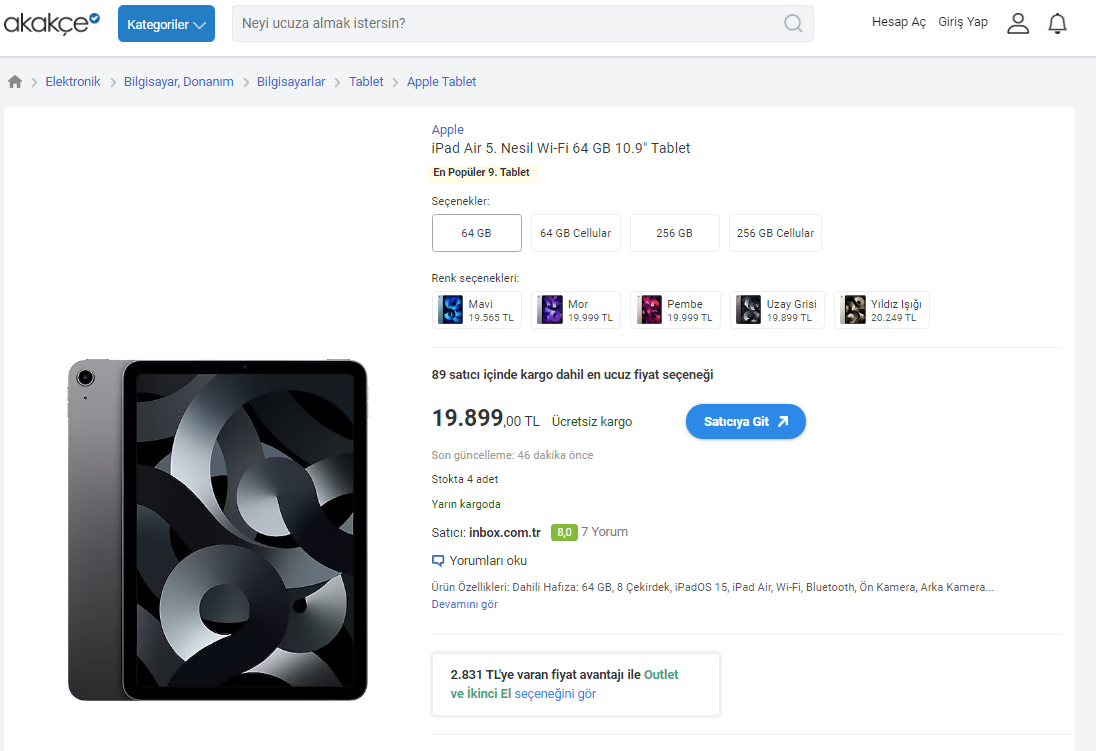Click the speech bubble comments icon
1096x751 pixels.
pyautogui.click(x=438, y=561)
